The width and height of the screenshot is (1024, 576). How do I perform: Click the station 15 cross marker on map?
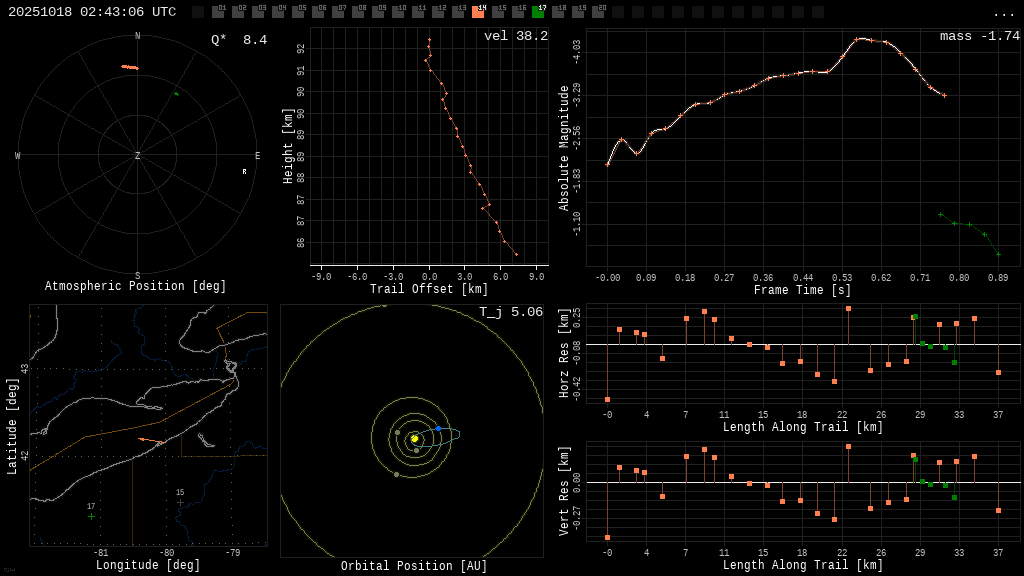180,502
